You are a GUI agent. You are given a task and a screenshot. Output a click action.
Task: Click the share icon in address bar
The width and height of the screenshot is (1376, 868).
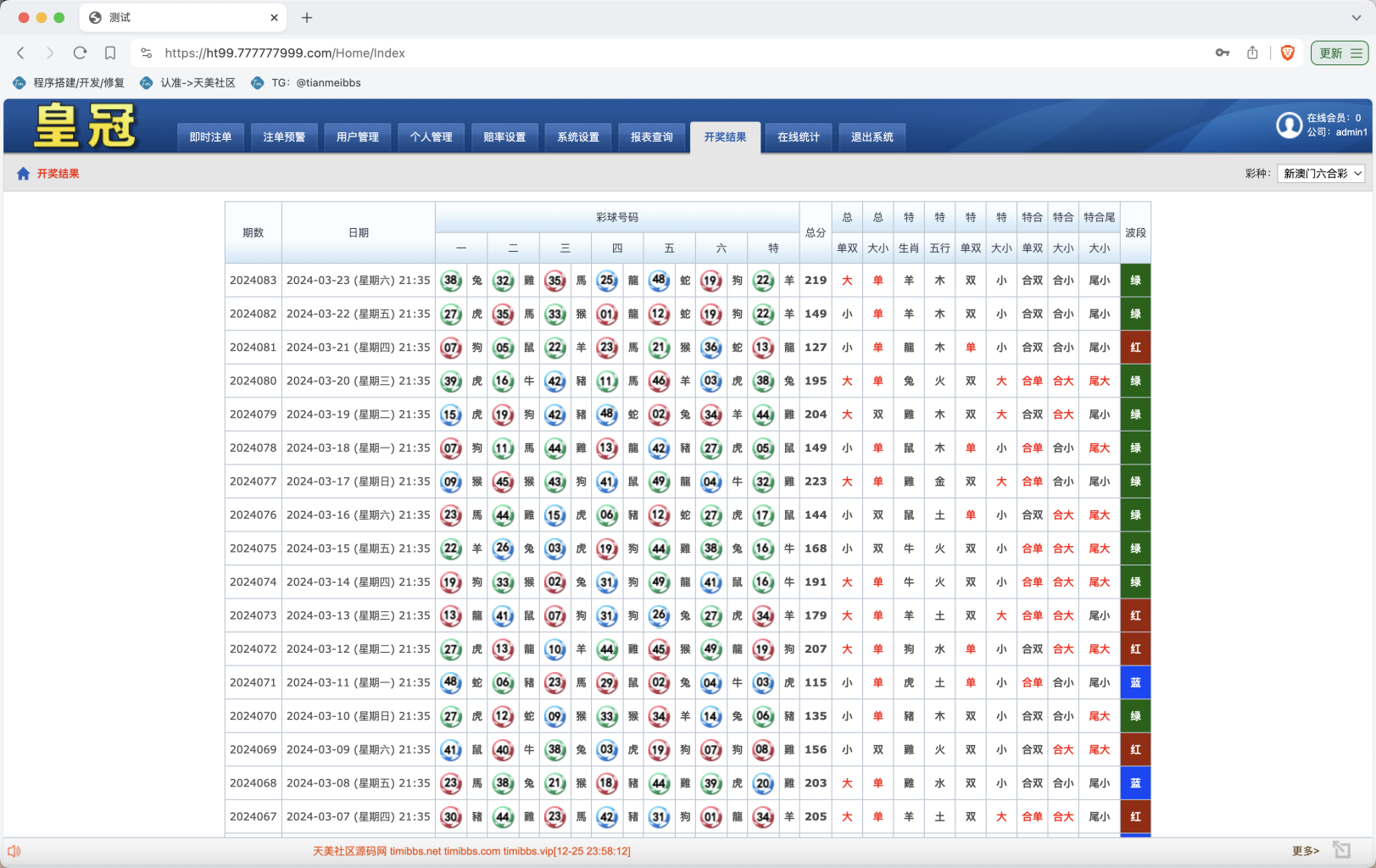click(1252, 53)
